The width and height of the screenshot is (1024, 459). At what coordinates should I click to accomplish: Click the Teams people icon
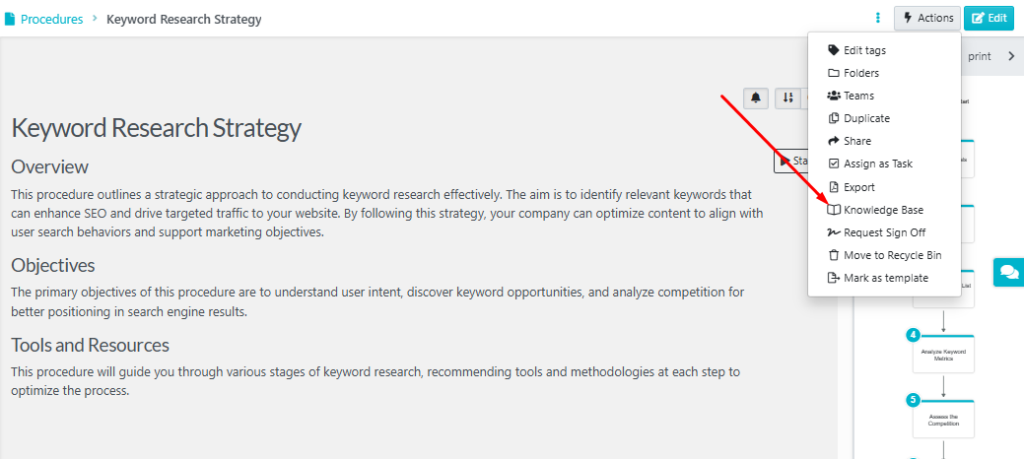833,95
